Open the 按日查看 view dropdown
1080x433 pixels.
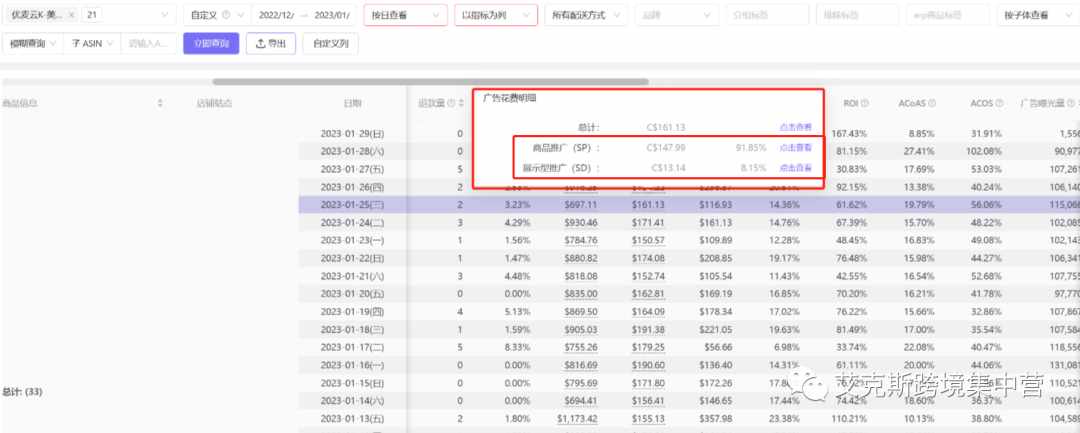click(x=406, y=14)
